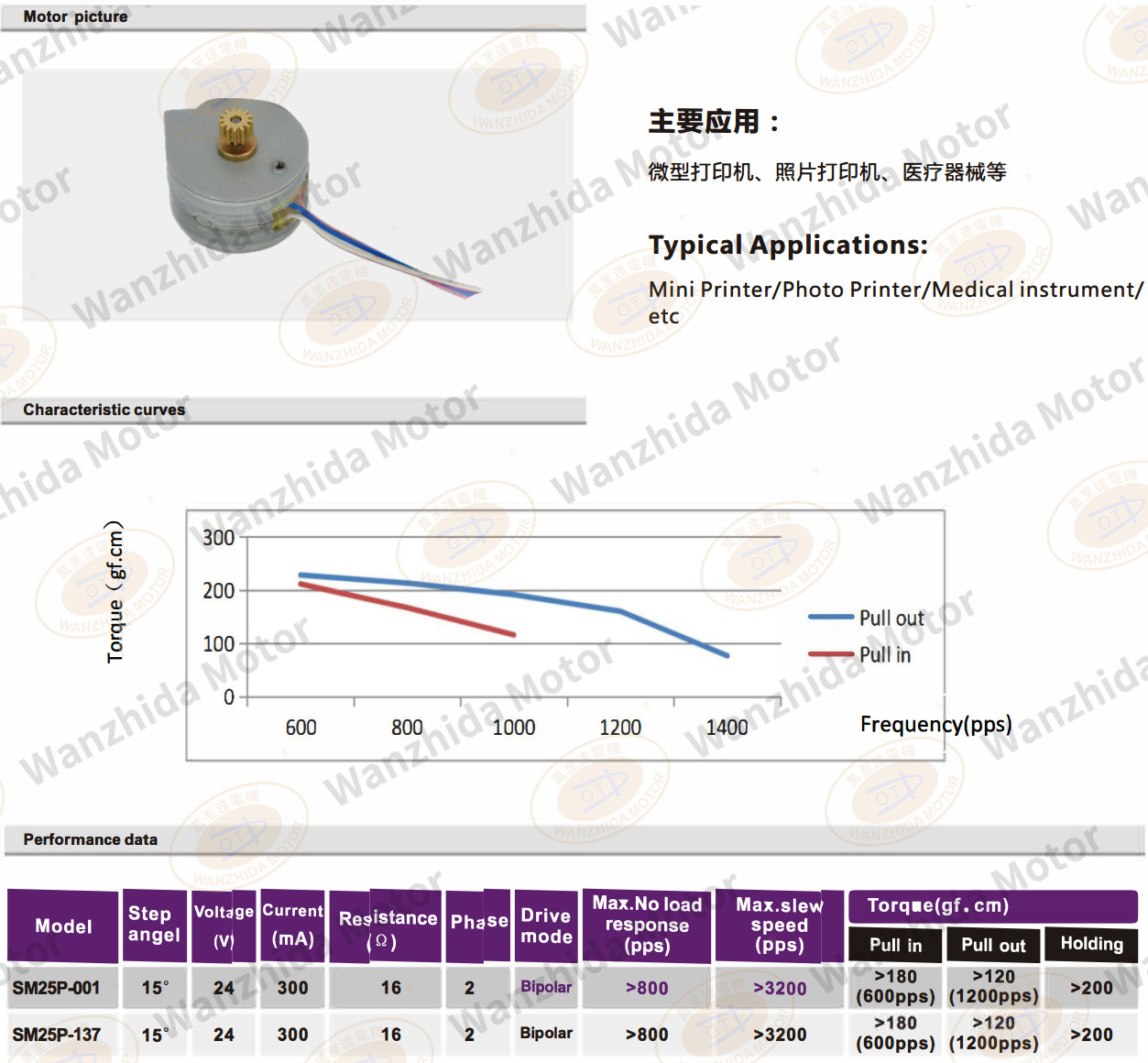Click the voltage 24 in SM25P-137 row

click(x=224, y=1035)
